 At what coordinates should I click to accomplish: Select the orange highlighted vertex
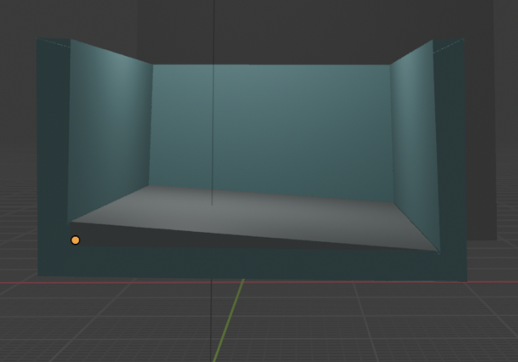(x=75, y=240)
